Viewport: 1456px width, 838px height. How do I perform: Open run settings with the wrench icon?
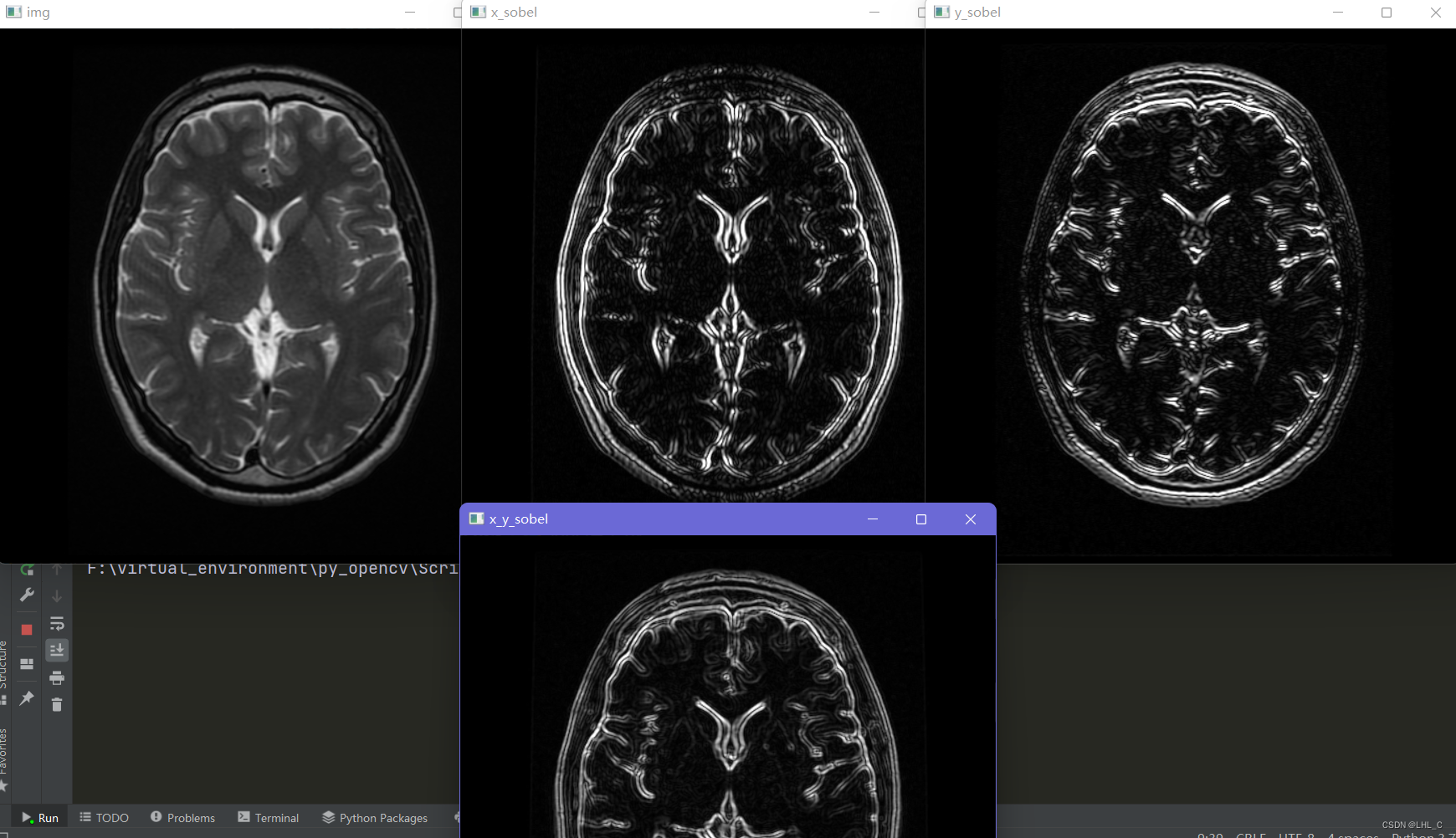point(27,595)
